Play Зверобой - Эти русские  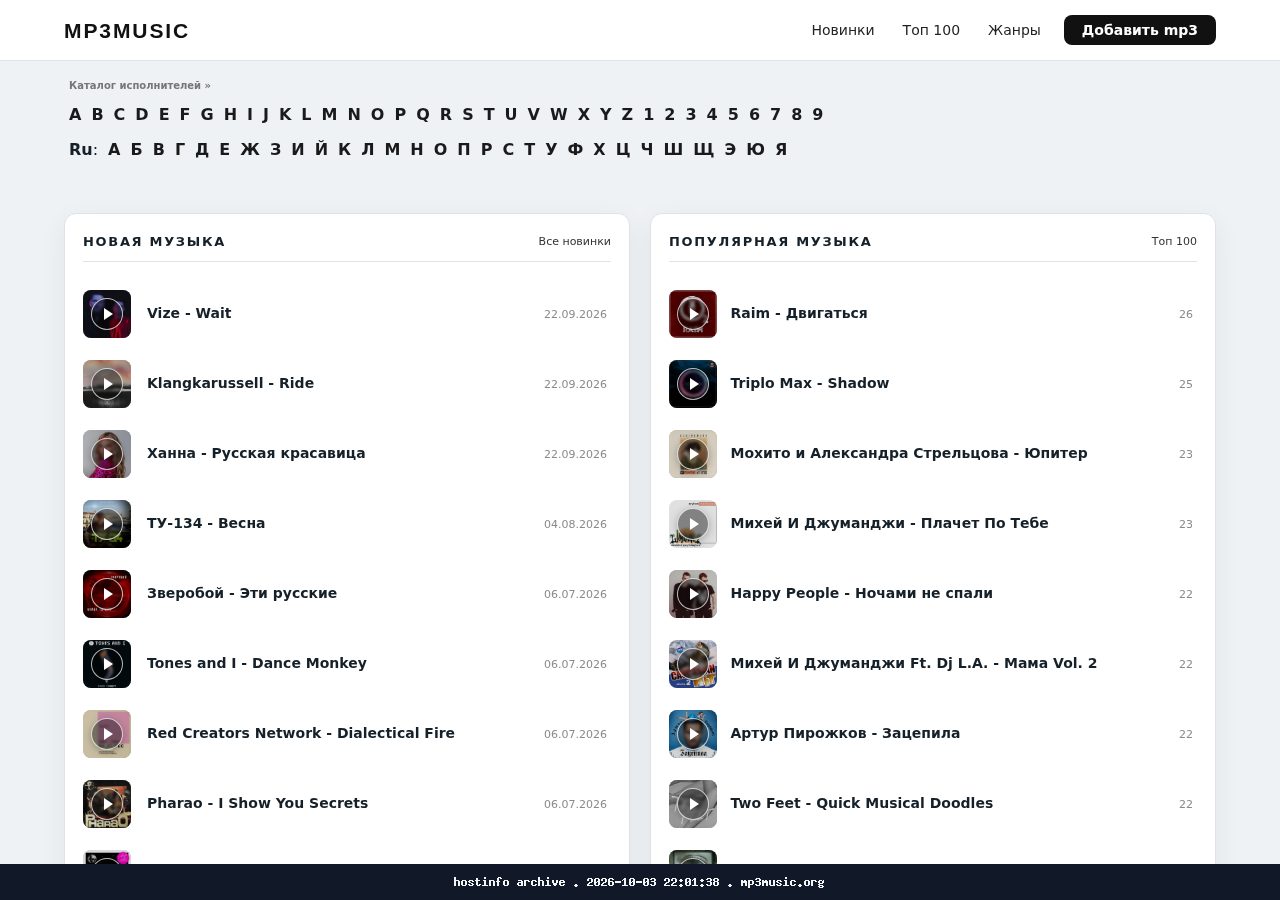coord(107,594)
